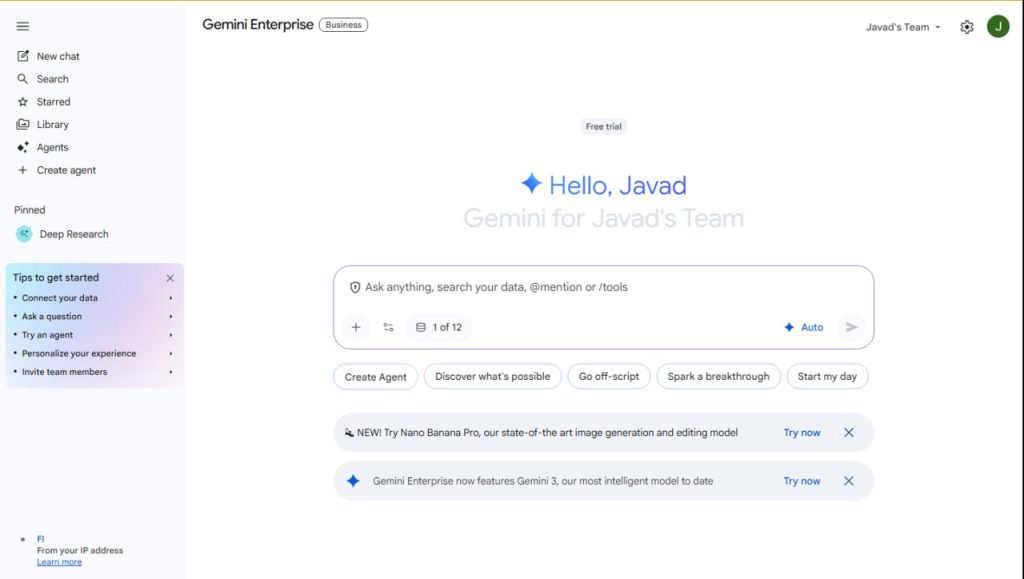
Task: Expand the Invite team members tip
Action: pos(93,372)
